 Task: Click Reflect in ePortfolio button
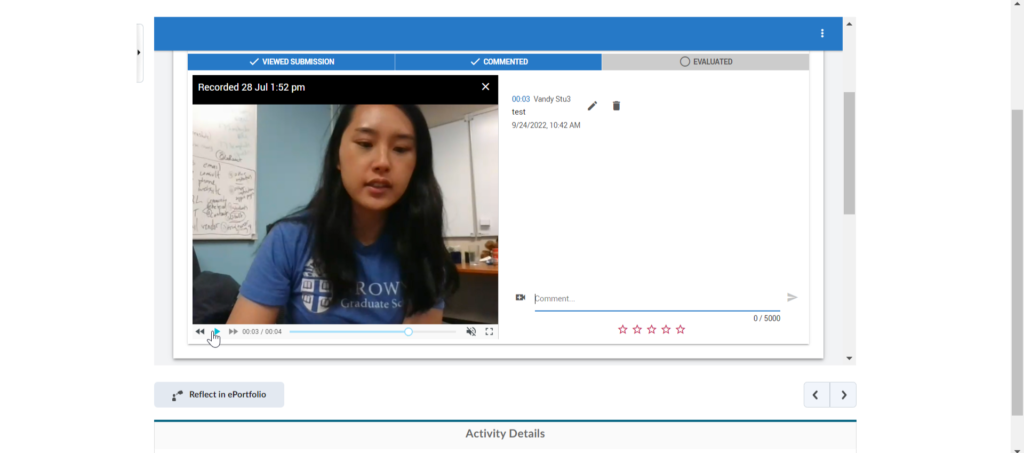point(219,395)
